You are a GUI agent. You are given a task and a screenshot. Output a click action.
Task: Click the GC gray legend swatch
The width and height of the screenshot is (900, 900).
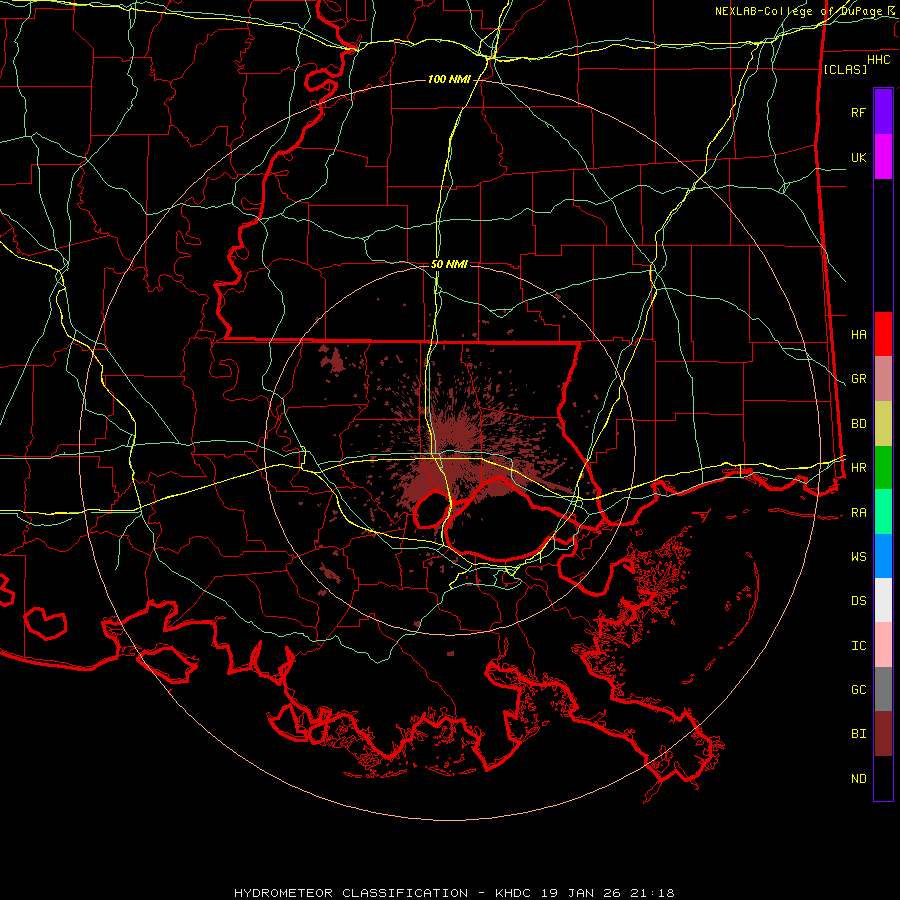click(x=883, y=689)
